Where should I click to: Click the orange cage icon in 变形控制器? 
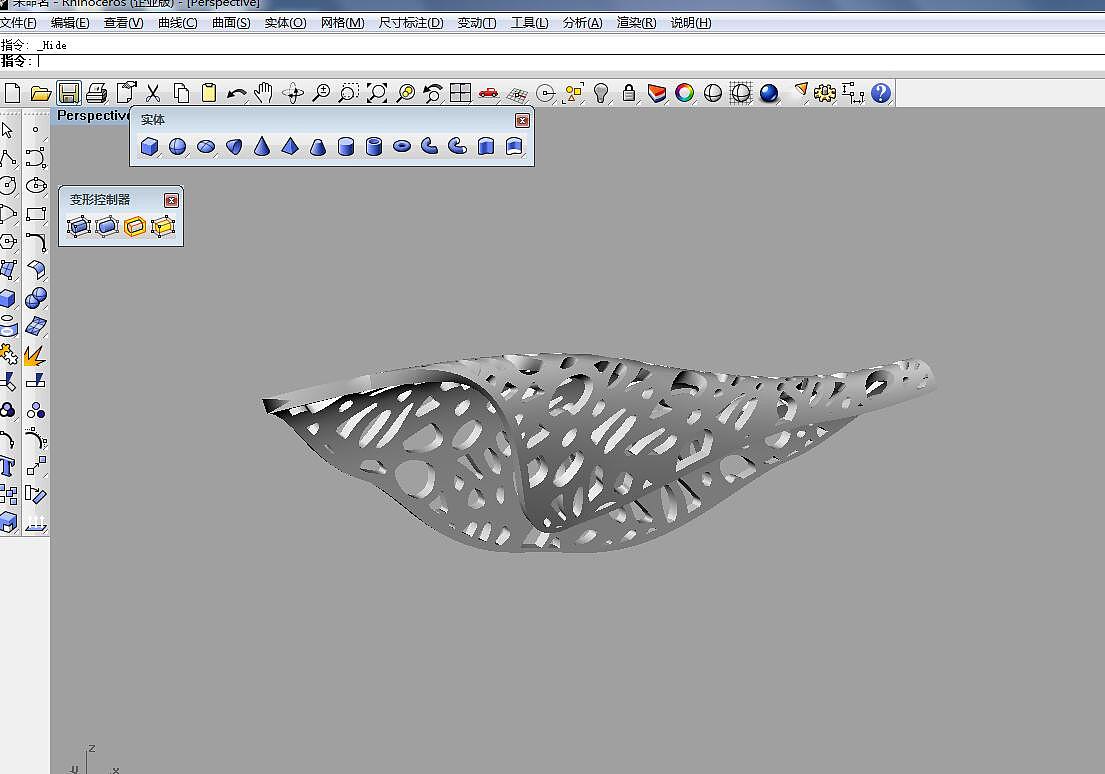tap(135, 226)
